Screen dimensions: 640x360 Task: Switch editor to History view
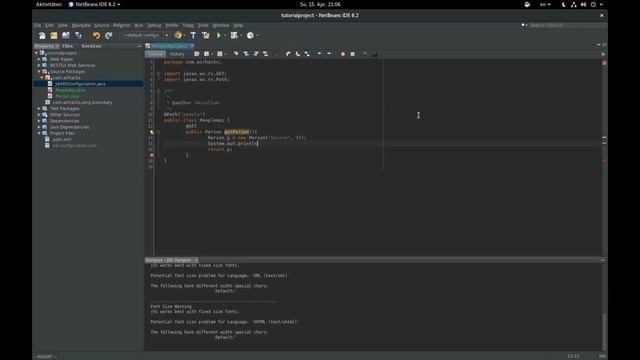[x=177, y=54]
